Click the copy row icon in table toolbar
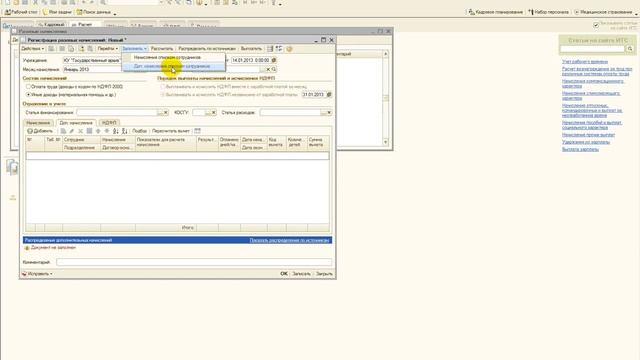 click(x=63, y=131)
